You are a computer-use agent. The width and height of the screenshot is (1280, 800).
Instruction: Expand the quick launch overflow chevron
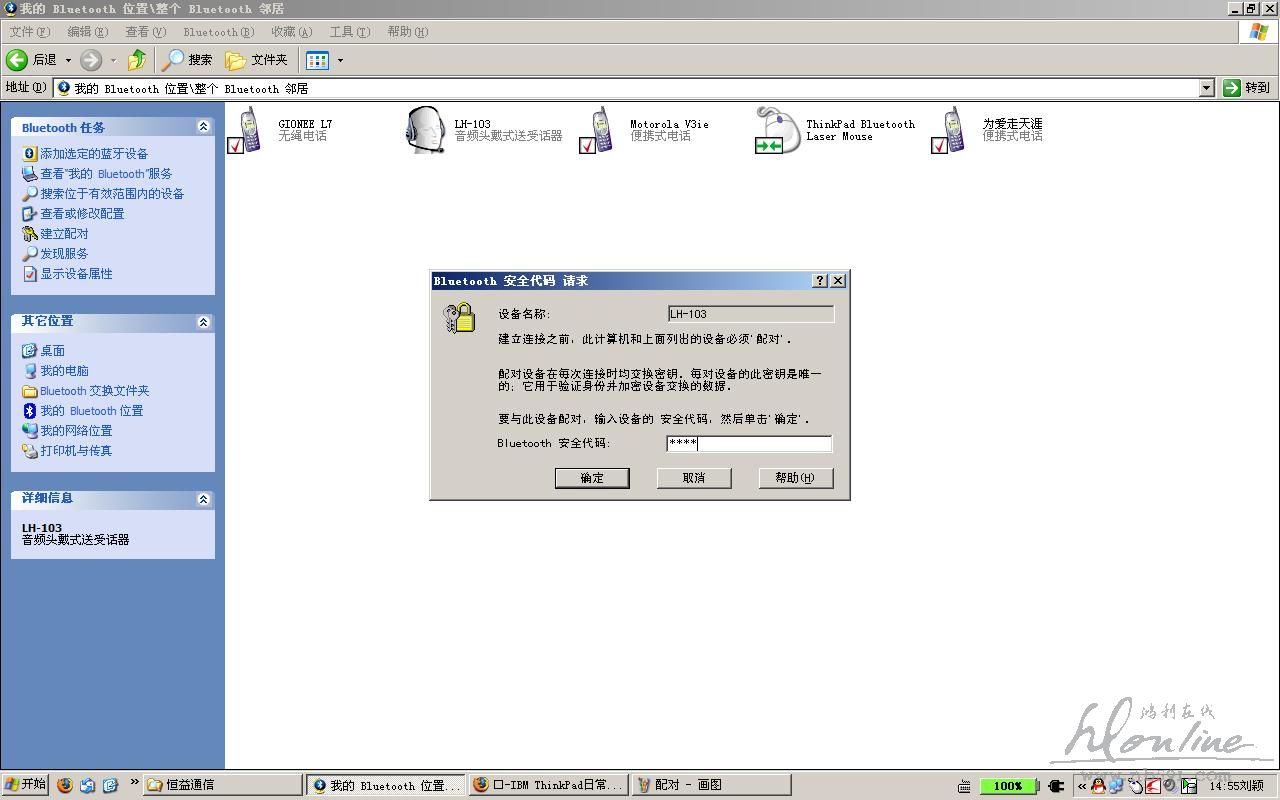[135, 783]
